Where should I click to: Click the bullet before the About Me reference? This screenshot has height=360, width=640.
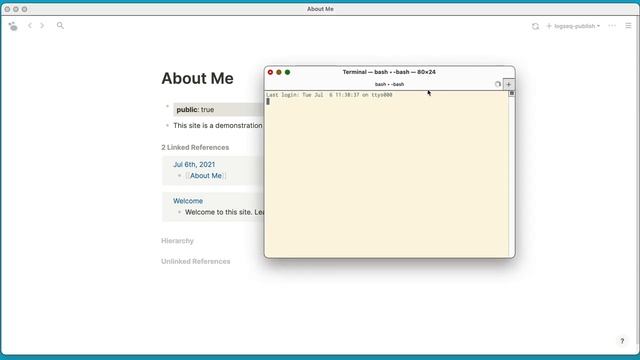(x=180, y=176)
